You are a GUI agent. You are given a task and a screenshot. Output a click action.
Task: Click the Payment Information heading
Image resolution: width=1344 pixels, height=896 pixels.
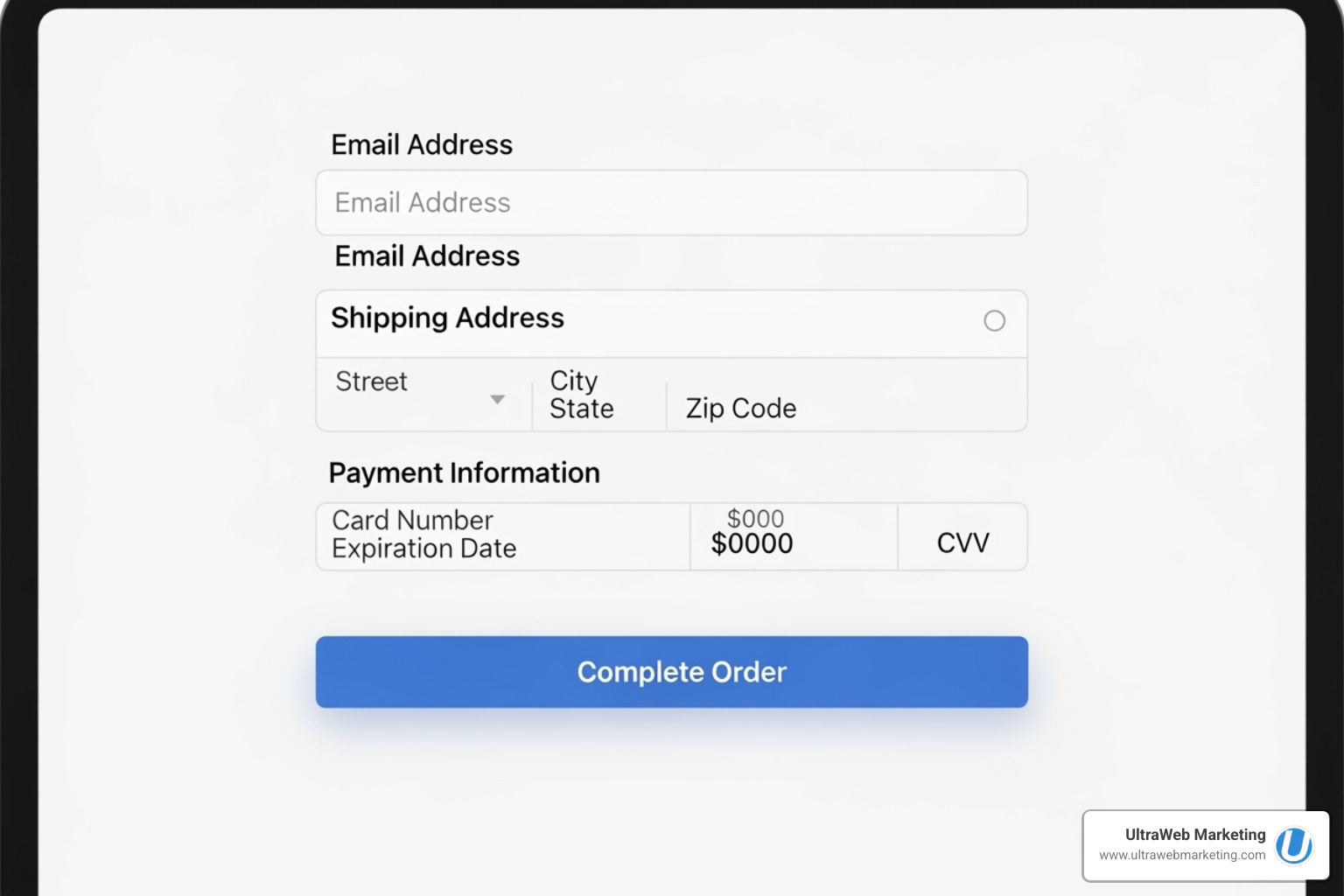[x=464, y=472]
